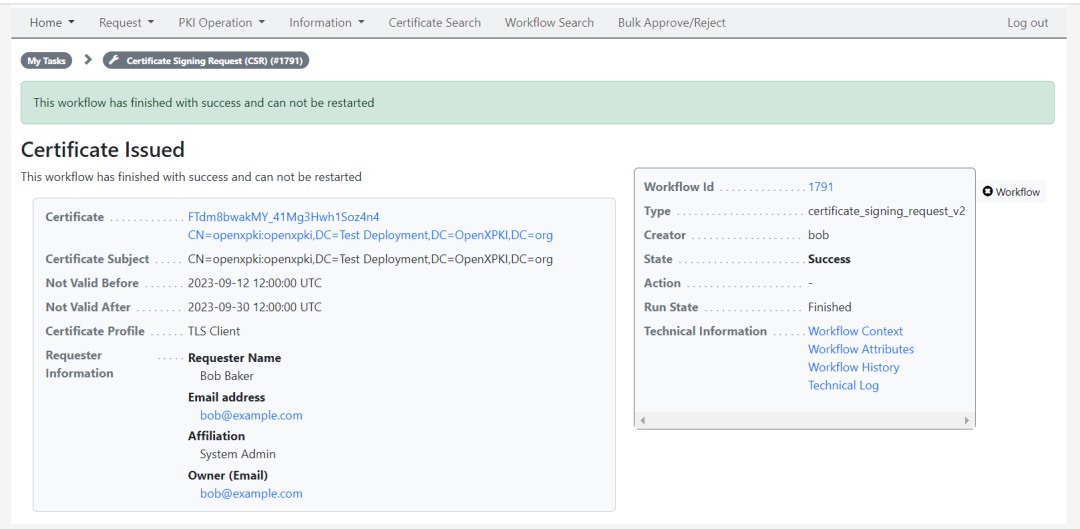Click the 2023-09-30 12:00:00 UTC value

click(255, 307)
